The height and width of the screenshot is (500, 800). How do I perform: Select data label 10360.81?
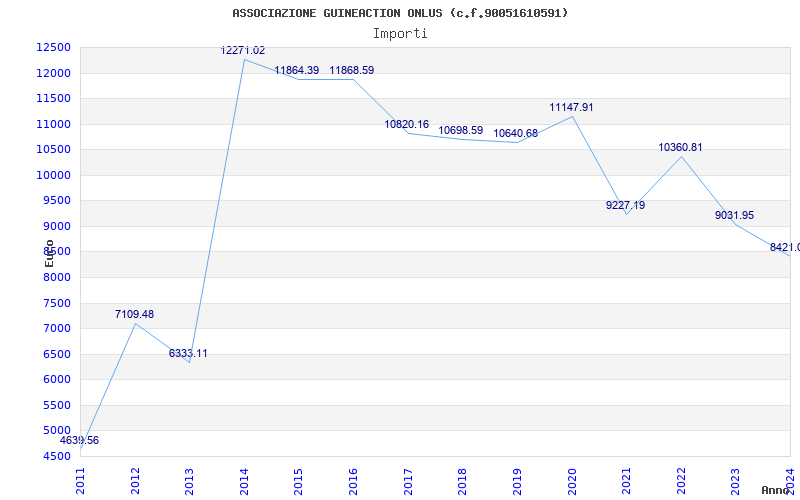pyautogui.click(x=681, y=147)
